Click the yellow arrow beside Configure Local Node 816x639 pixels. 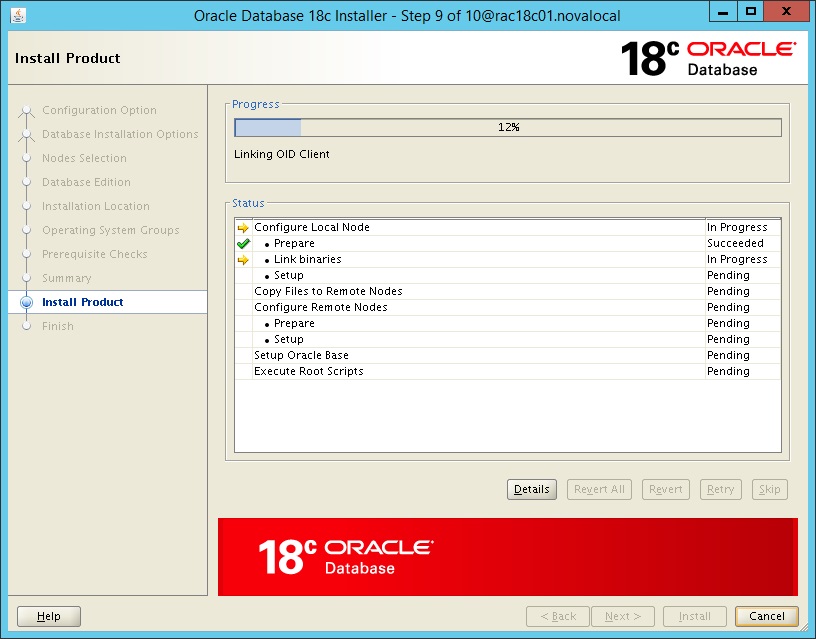[x=243, y=227]
